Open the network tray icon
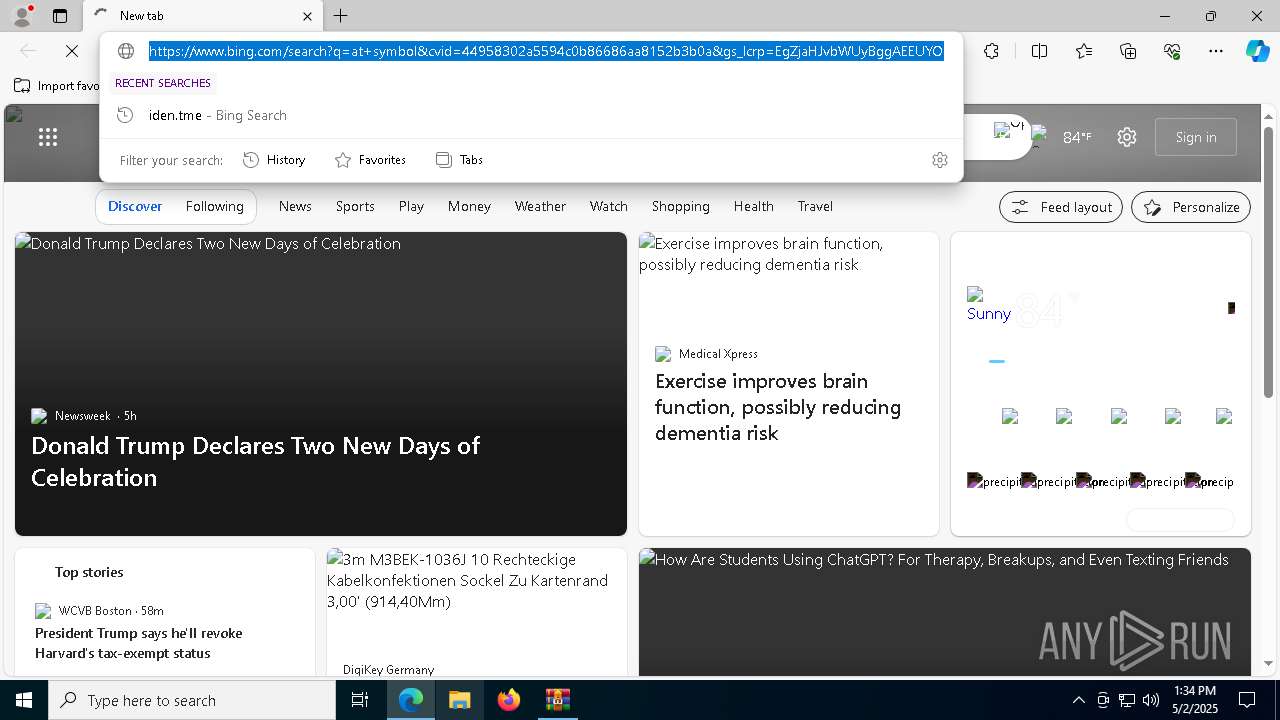 click(x=1126, y=700)
